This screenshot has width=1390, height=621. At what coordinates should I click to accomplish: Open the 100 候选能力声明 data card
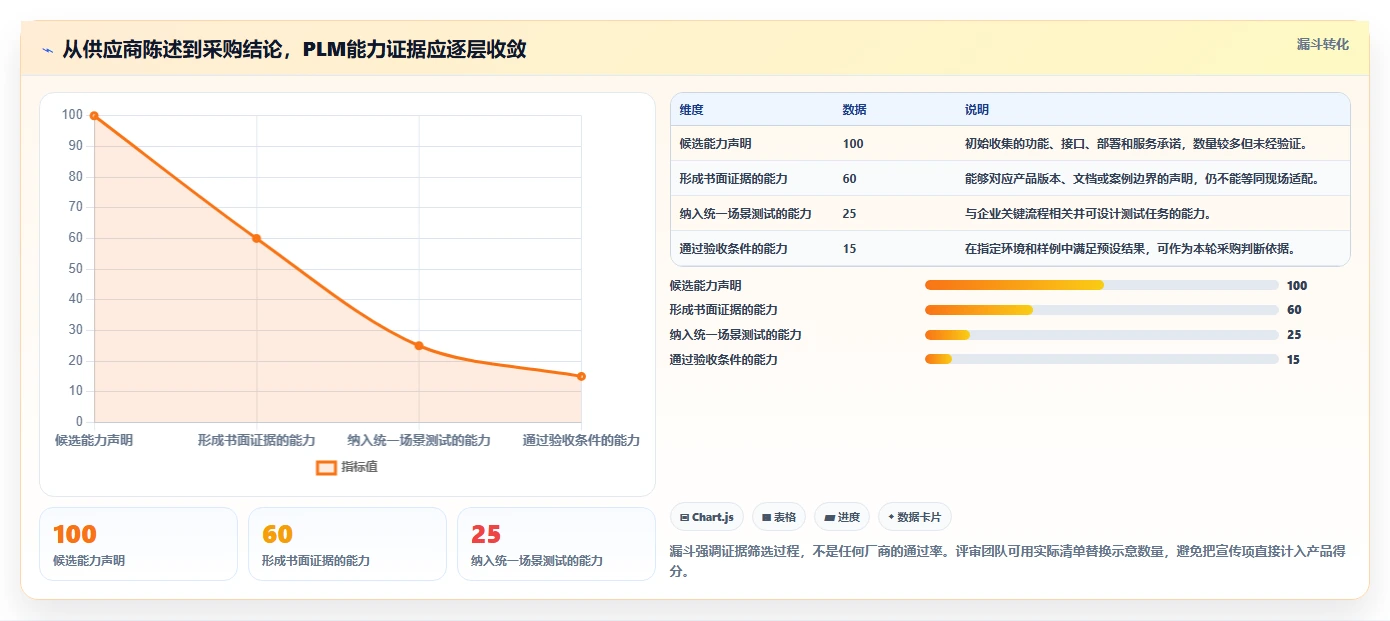pyautogui.click(x=138, y=544)
